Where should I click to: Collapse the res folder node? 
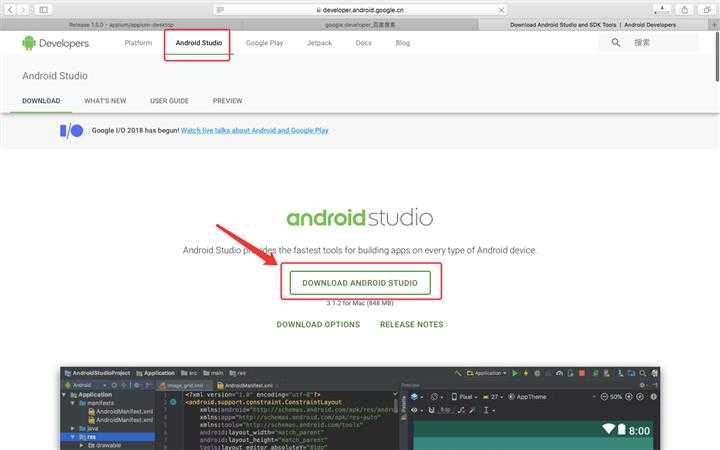[x=73, y=437]
